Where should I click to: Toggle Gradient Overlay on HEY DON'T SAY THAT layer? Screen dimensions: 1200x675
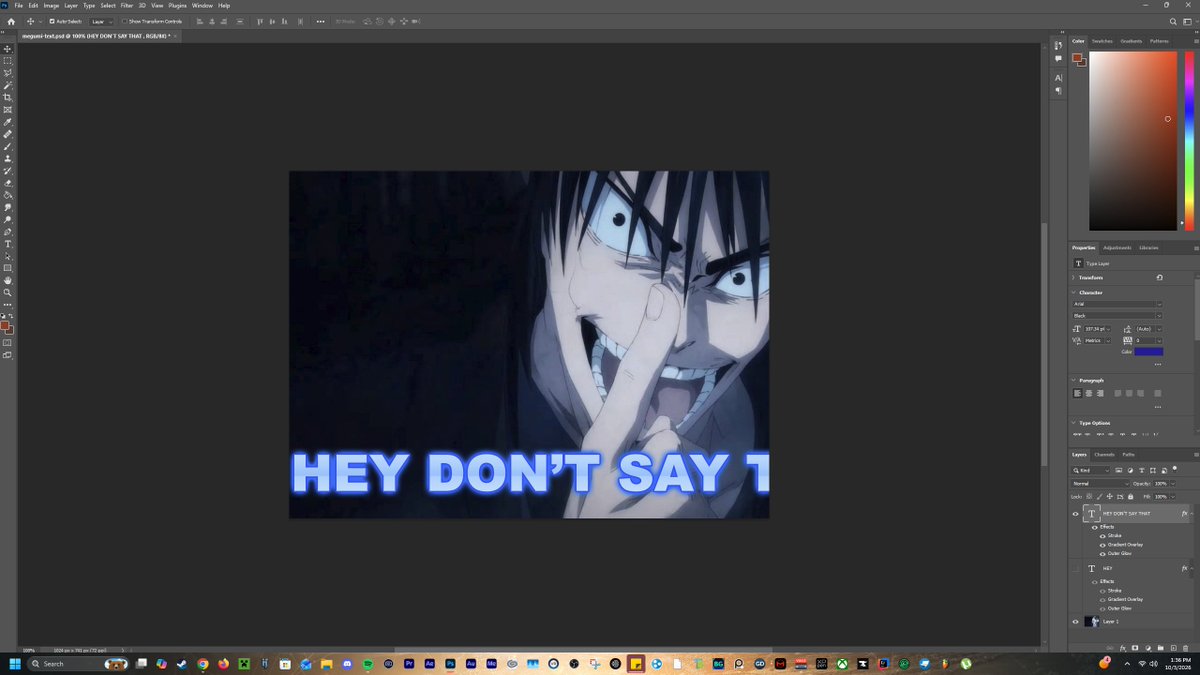coord(1102,545)
